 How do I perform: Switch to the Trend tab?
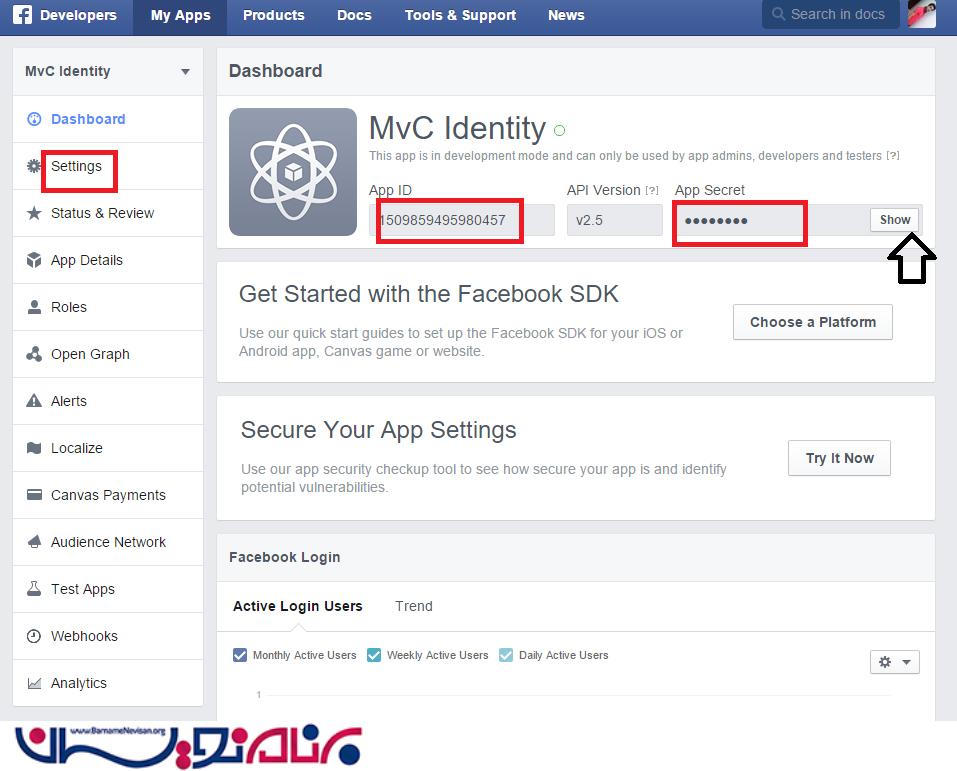pyautogui.click(x=414, y=606)
